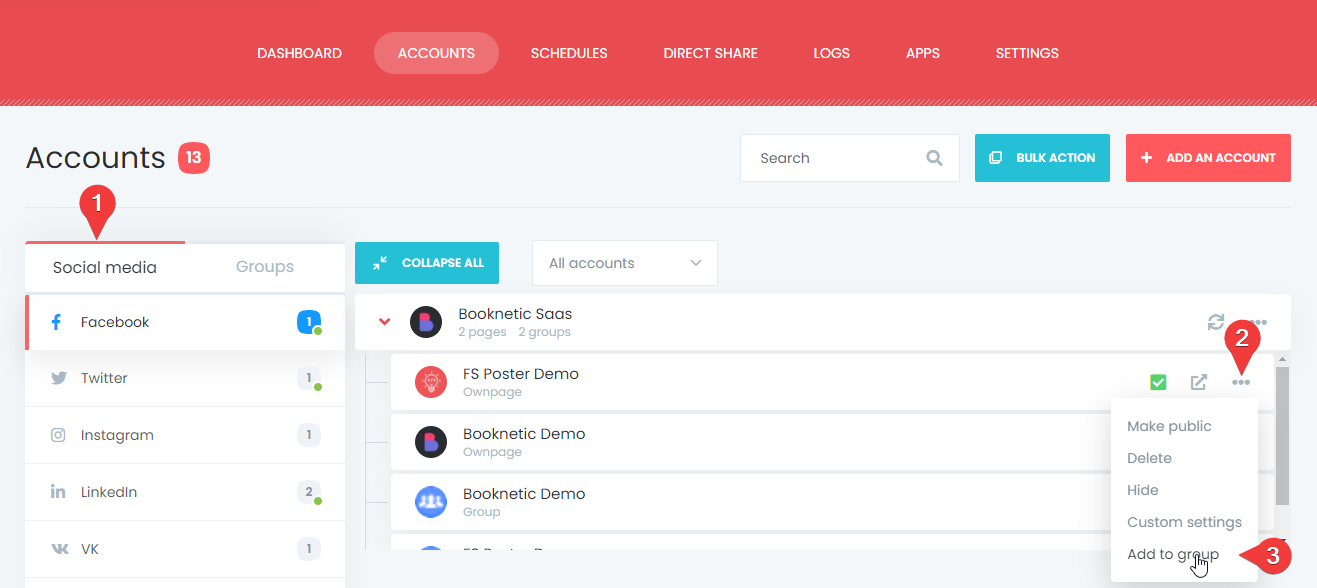Collapse the Booknetic Saas account chevron
This screenshot has height=588, width=1317.
[384, 322]
